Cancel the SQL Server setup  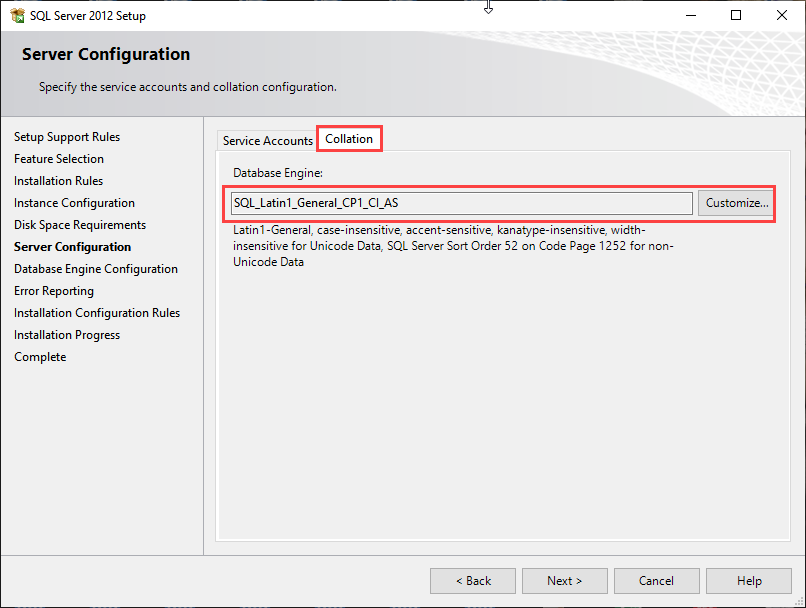(x=656, y=581)
